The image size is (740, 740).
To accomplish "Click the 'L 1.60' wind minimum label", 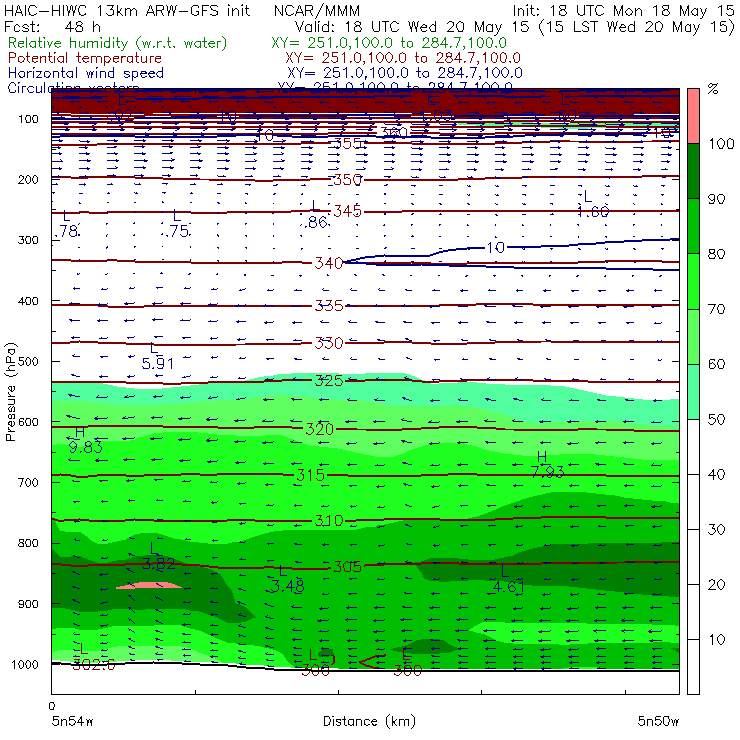I will click(593, 204).
